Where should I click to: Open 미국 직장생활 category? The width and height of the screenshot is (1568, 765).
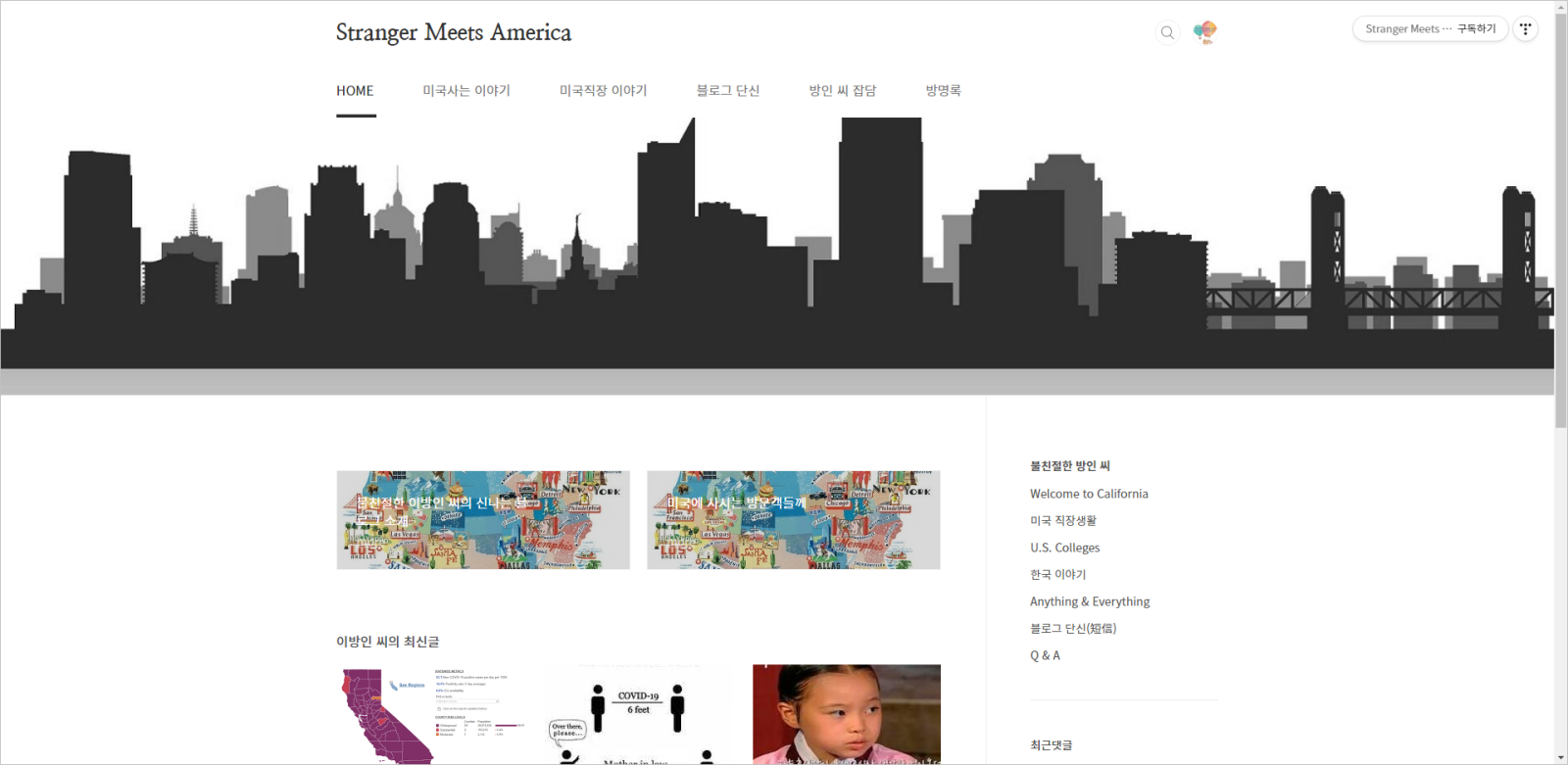1063,521
